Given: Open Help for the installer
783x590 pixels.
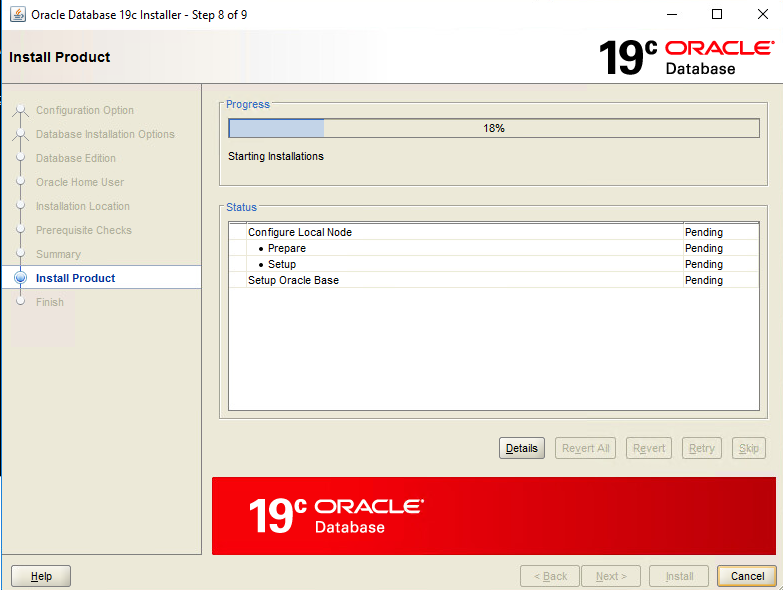Looking at the screenshot, I should pos(41,576).
